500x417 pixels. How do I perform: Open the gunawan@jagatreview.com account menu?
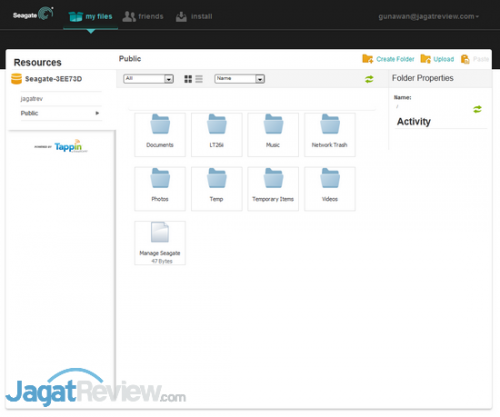[428, 16]
